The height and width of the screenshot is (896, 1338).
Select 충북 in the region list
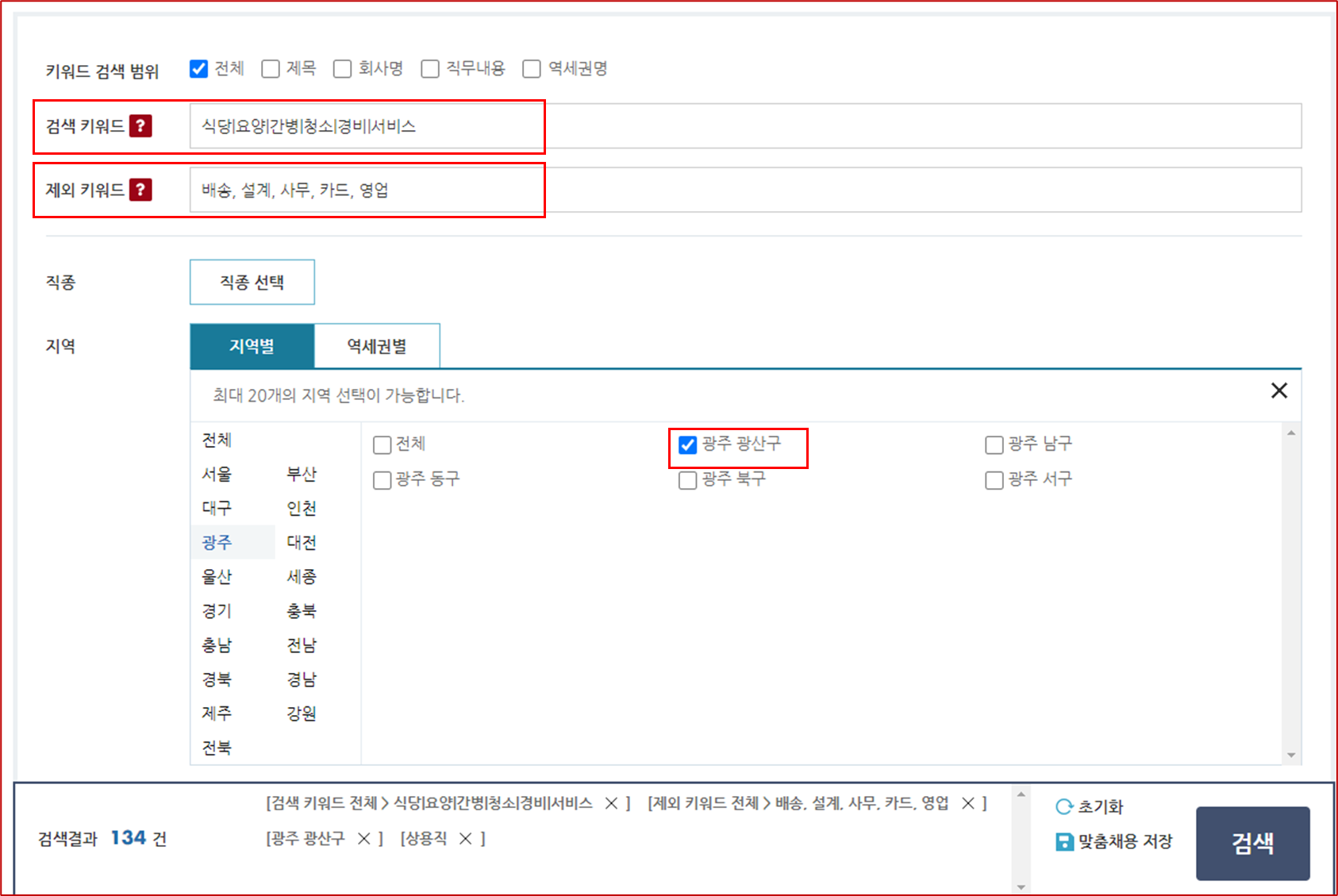[x=302, y=610]
